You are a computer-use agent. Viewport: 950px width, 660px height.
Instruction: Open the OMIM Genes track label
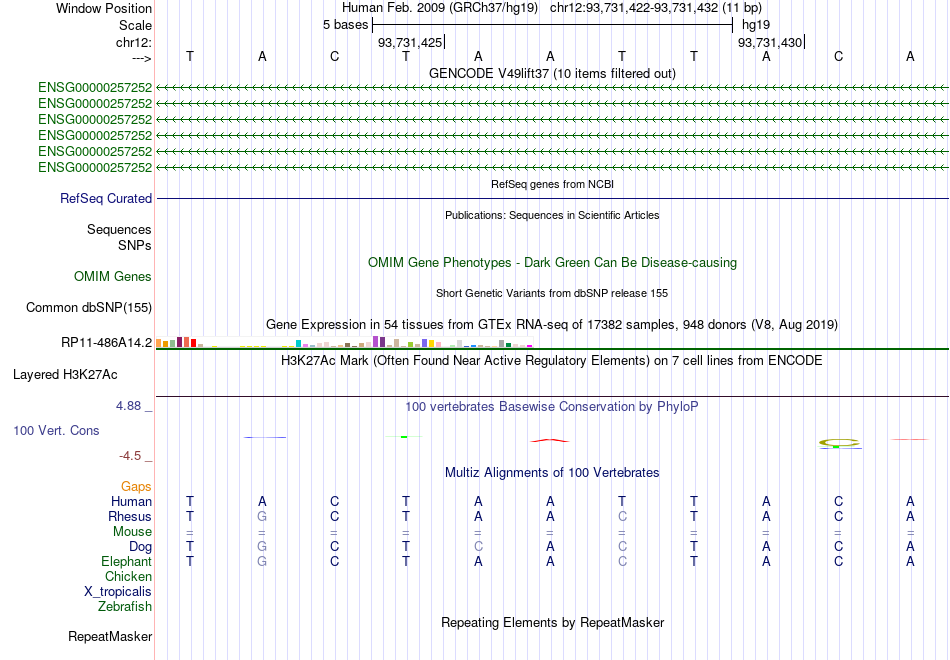point(113,276)
